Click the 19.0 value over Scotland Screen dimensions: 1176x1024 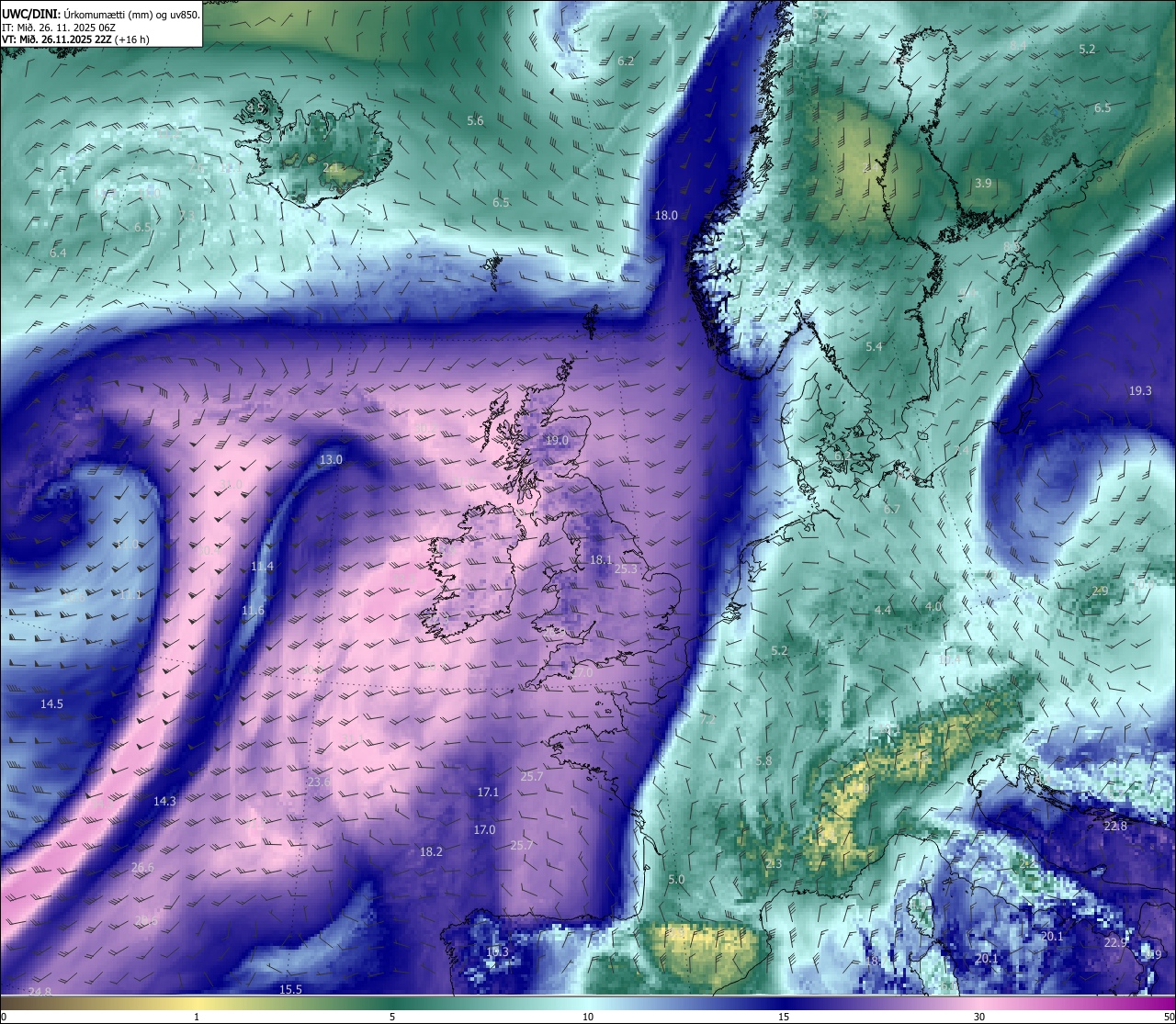(x=557, y=440)
